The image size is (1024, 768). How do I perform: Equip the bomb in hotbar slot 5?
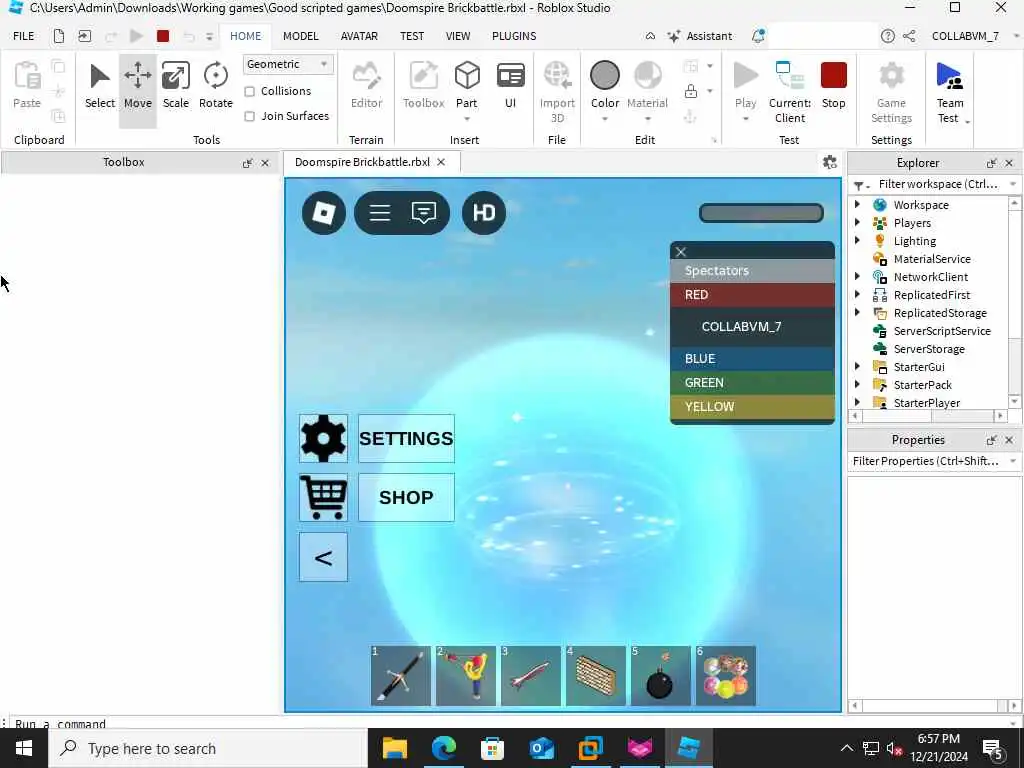[660, 676]
